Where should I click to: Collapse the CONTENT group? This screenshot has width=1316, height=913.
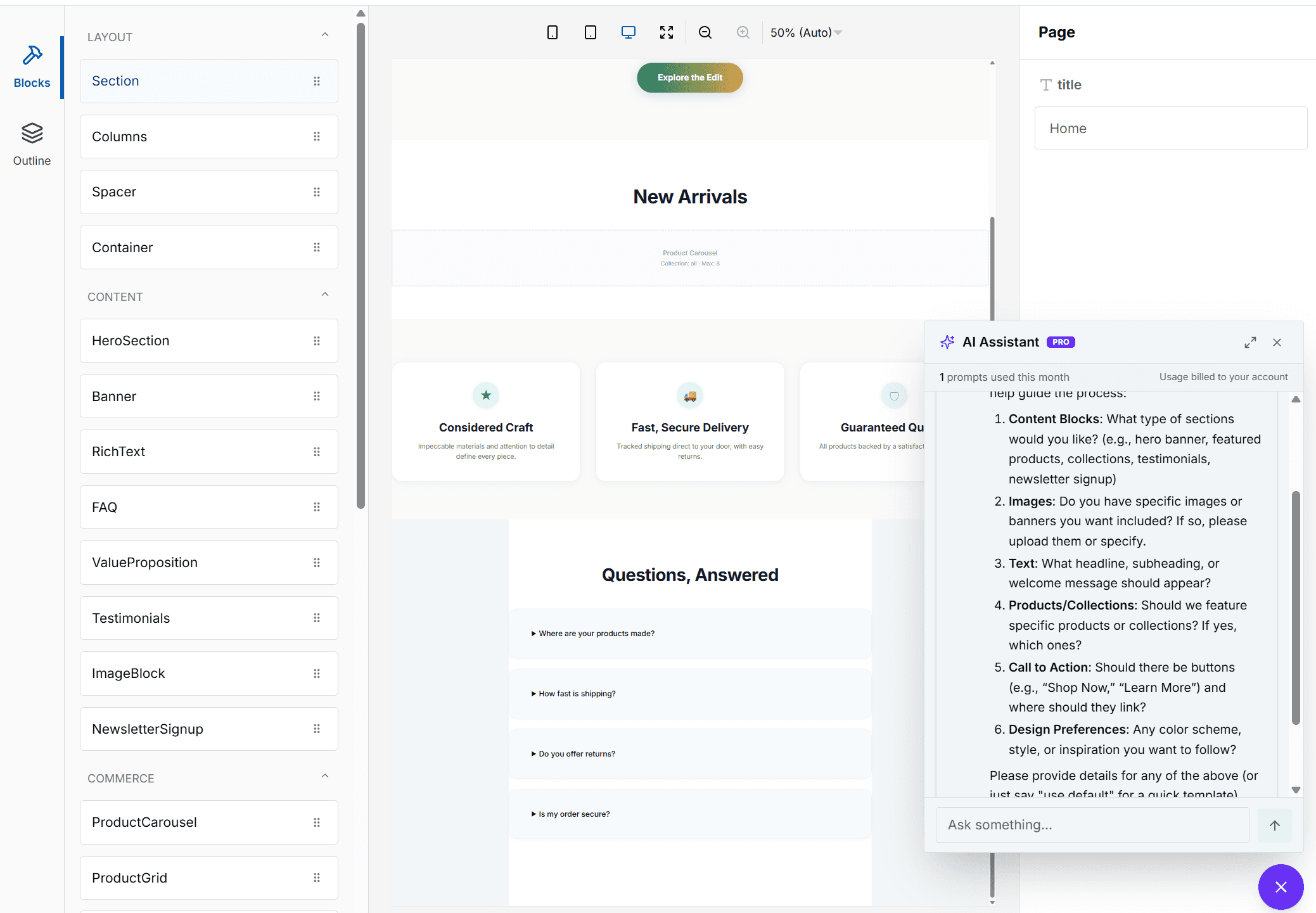click(x=325, y=295)
